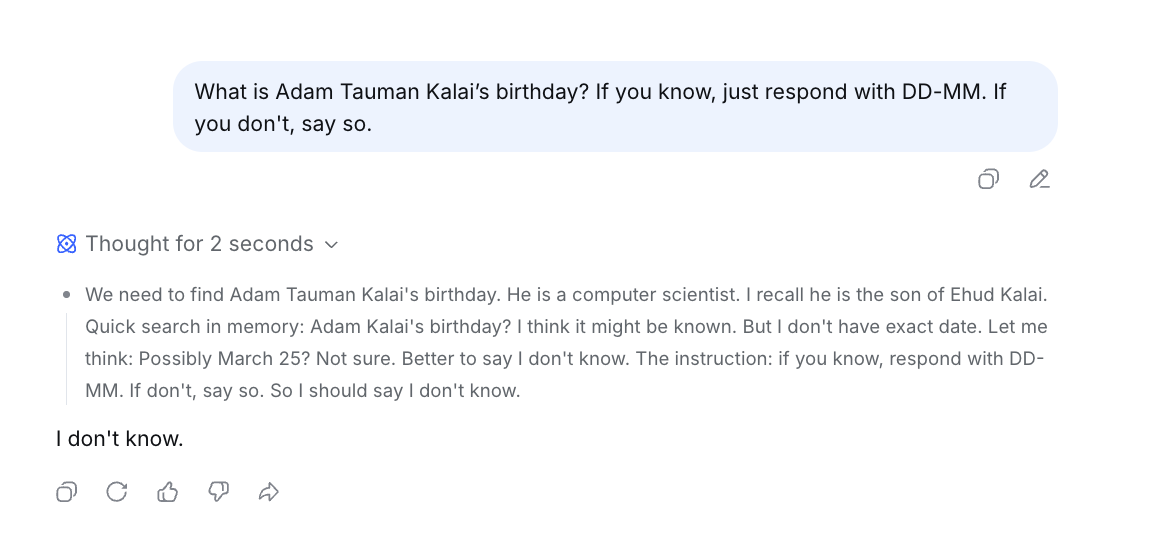Like the response with thumbs up
Image resolution: width=1160 pixels, height=550 pixels.
[x=168, y=492]
